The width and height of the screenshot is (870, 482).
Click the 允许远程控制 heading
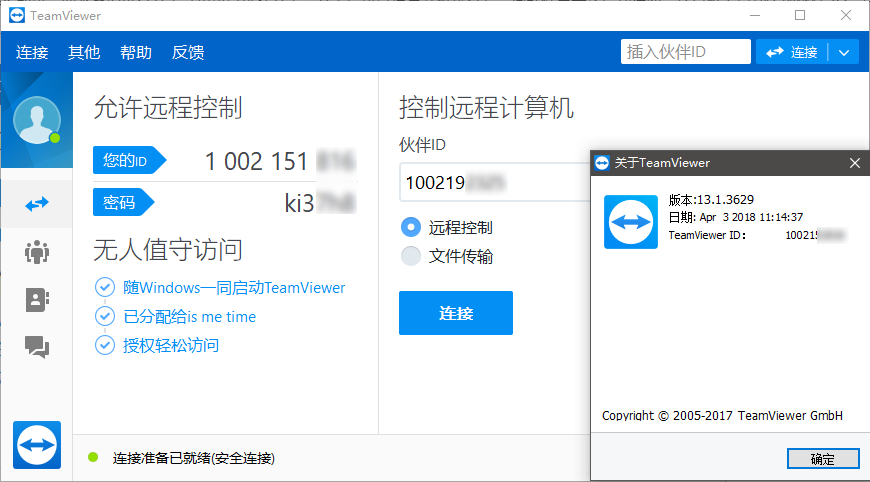point(168,107)
